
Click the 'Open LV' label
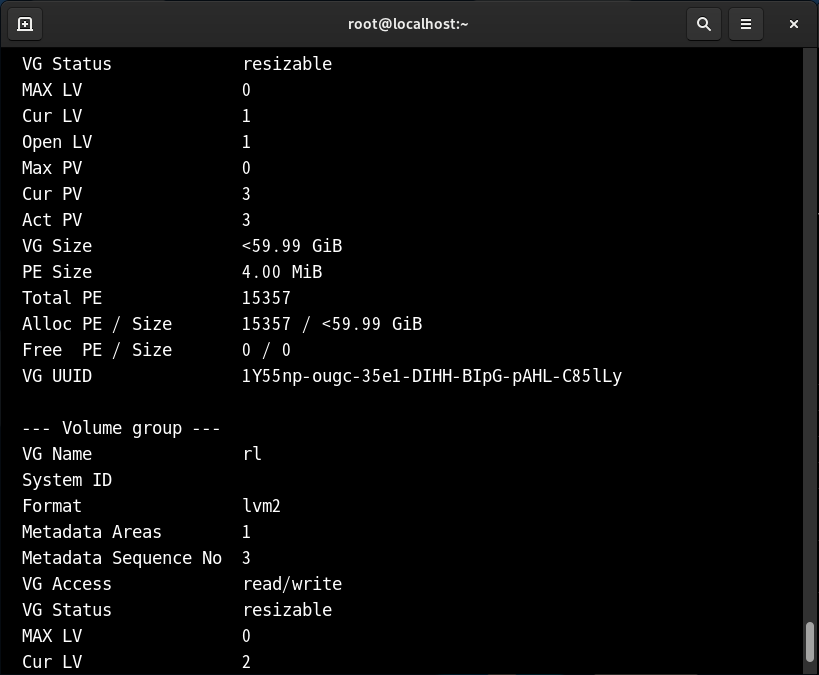(57, 143)
